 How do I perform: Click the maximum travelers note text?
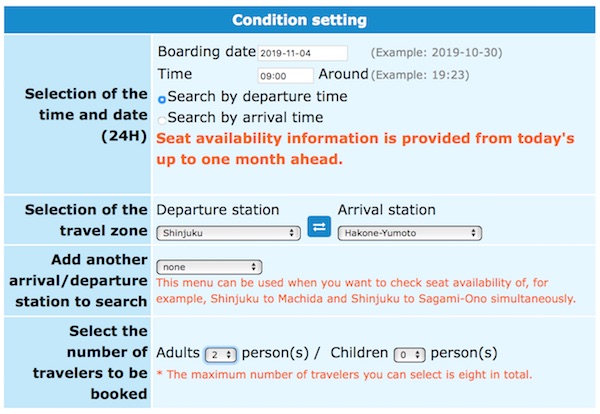point(345,375)
